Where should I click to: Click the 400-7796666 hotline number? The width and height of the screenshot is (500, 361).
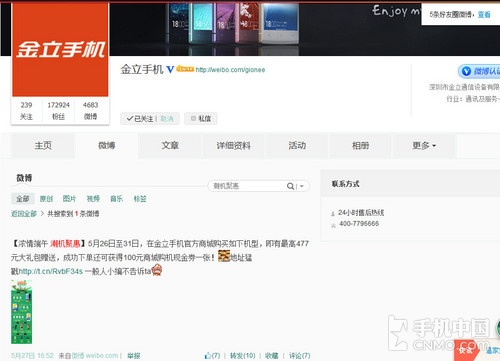359,224
